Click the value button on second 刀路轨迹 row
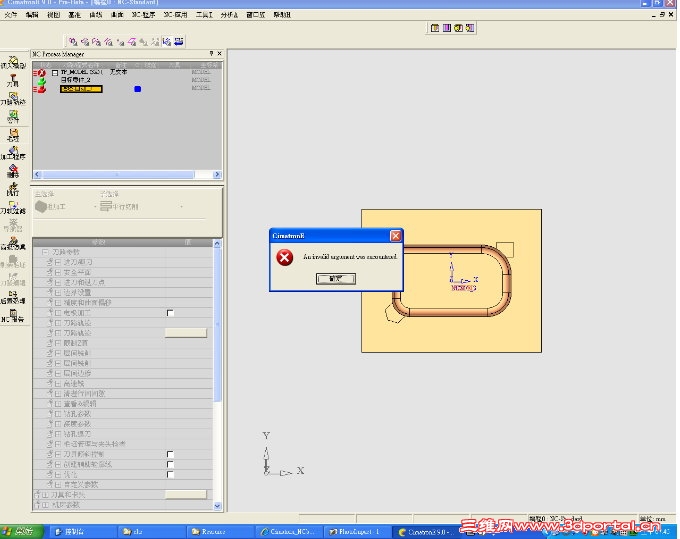This screenshot has width=680, height=539. tap(186, 333)
